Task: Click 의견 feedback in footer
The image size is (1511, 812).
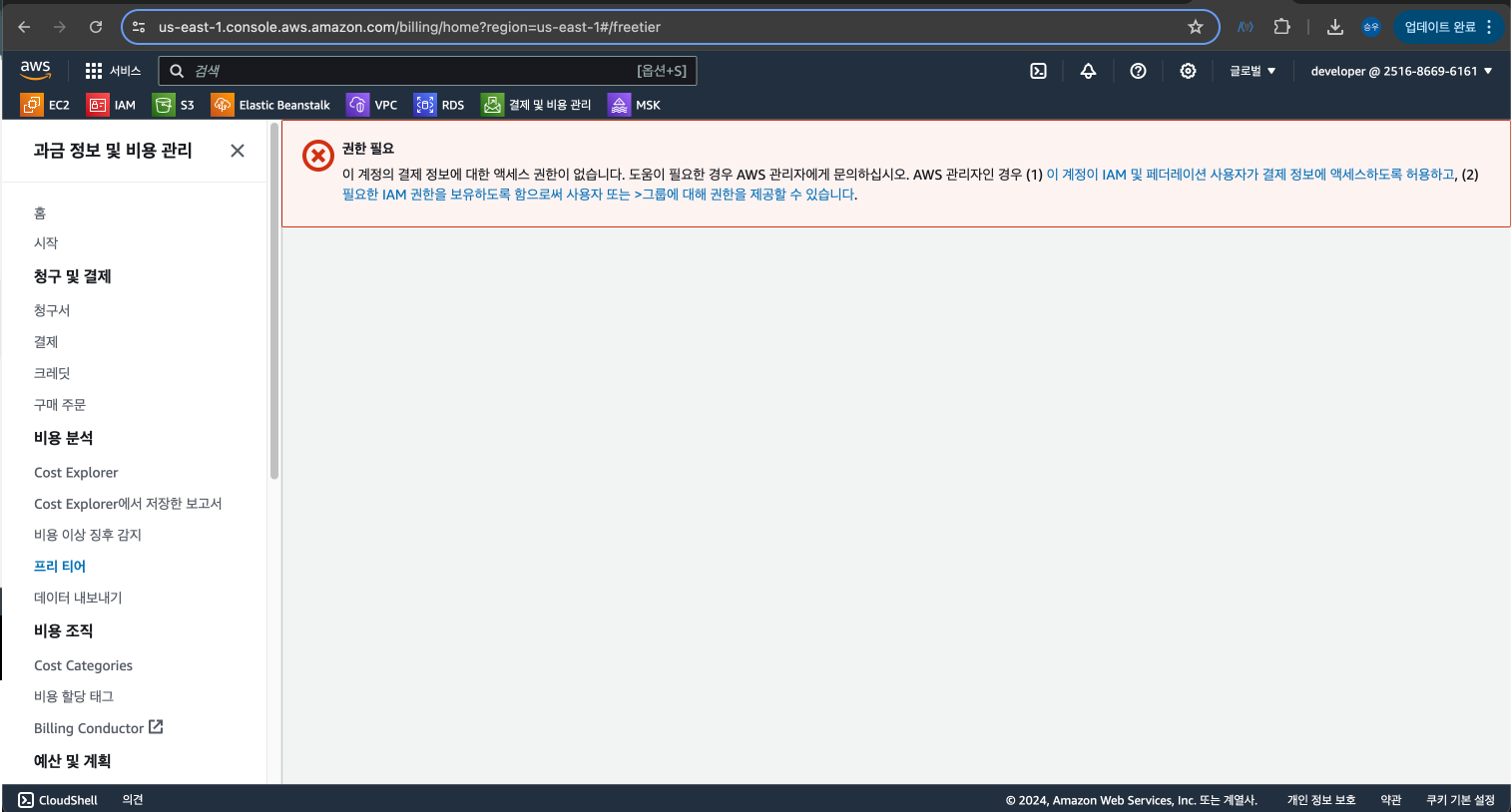Action: pos(133,800)
